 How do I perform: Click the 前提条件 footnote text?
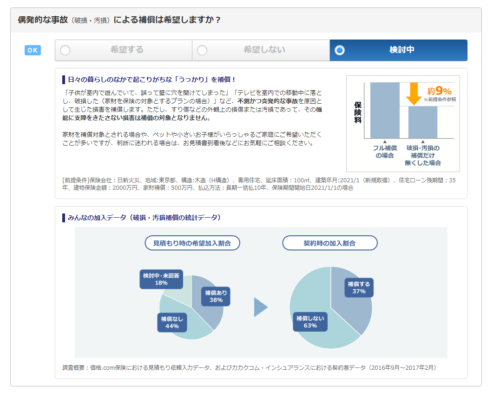pos(259,184)
